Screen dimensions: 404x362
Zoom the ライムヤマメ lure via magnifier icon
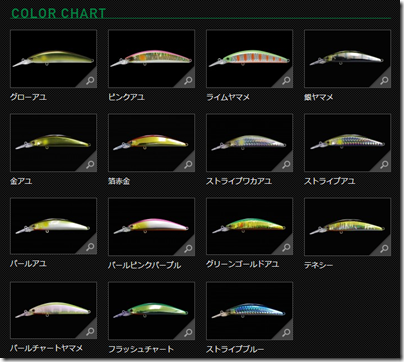point(286,81)
